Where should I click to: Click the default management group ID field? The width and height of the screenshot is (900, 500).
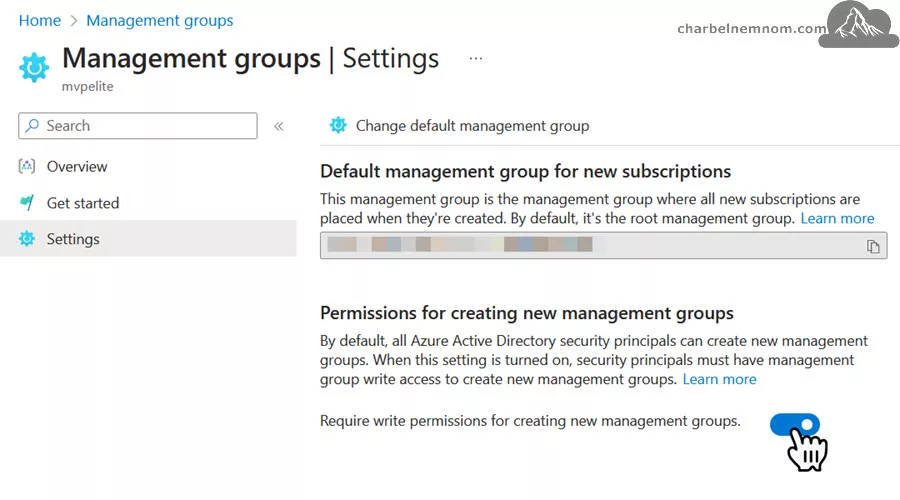603,246
